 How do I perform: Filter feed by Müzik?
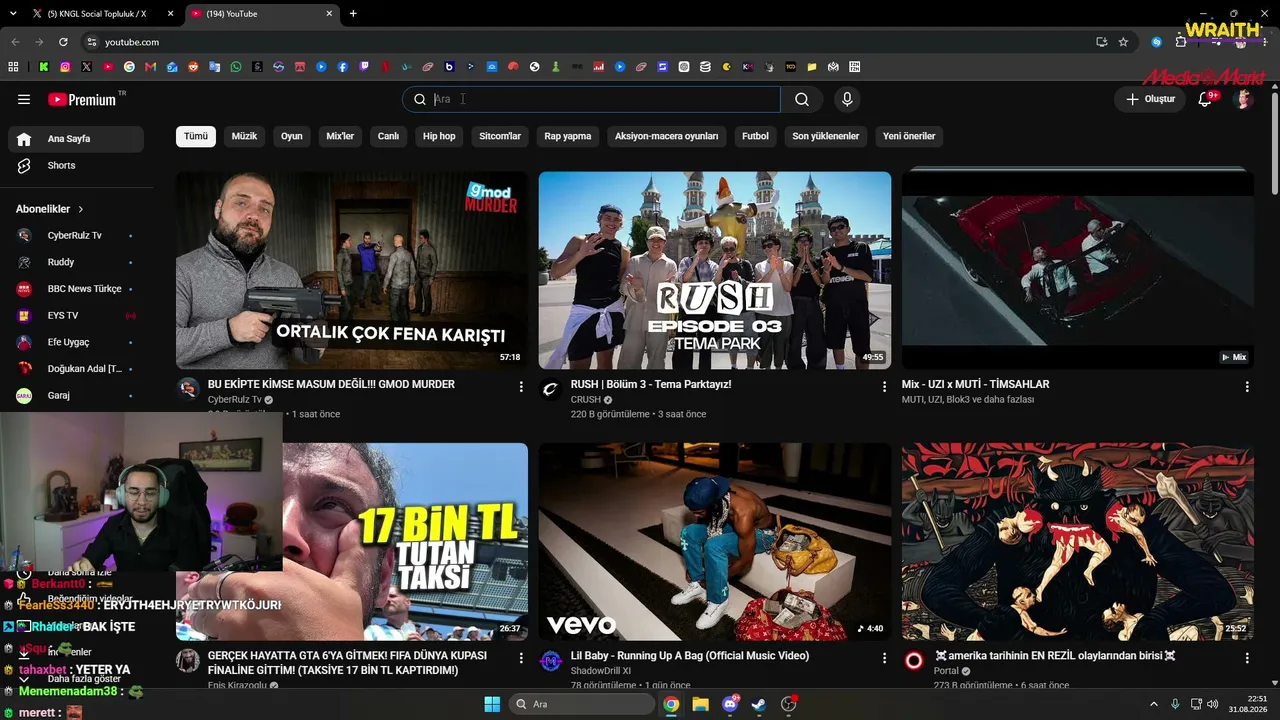click(244, 136)
